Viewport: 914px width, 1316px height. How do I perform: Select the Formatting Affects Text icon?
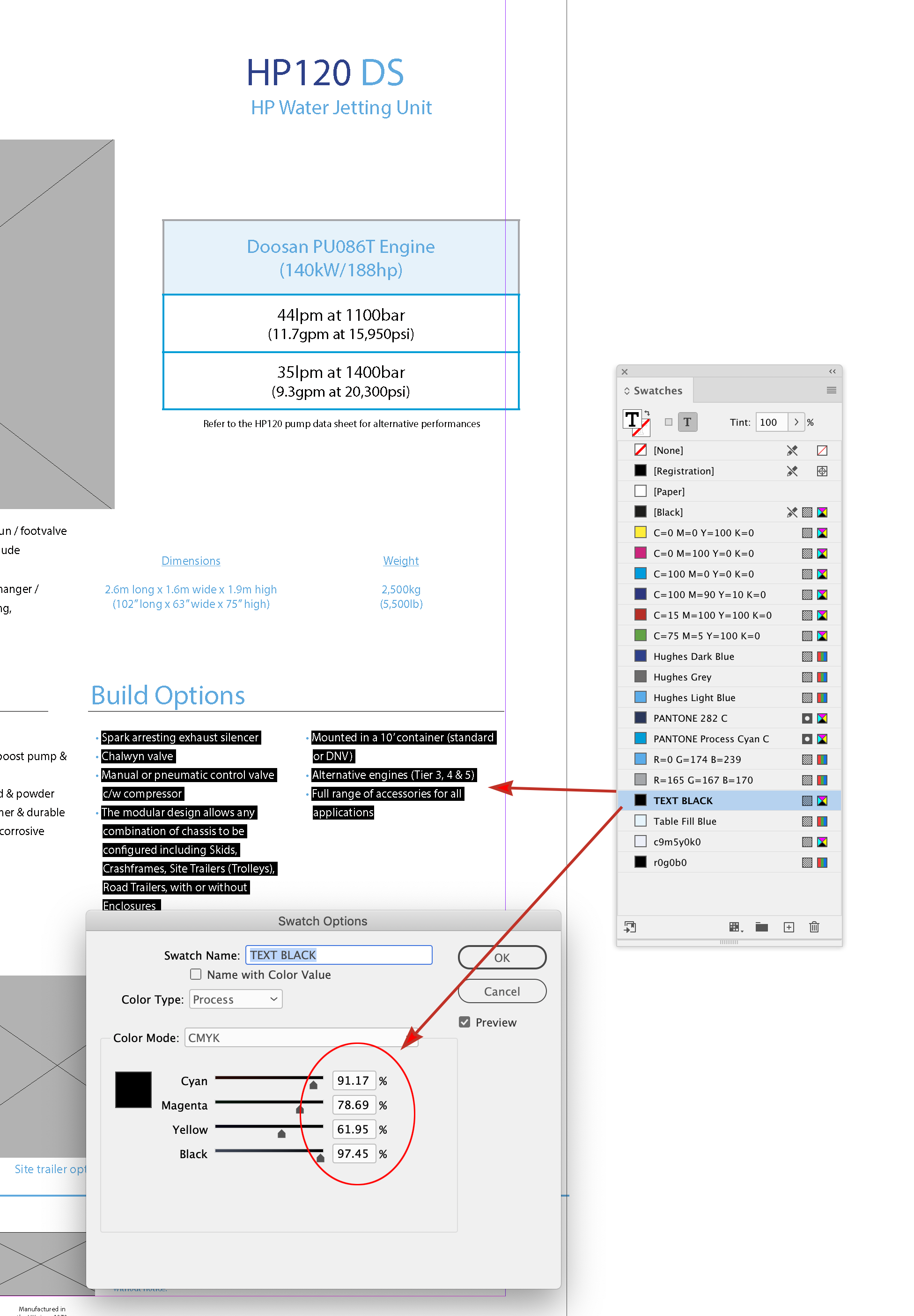click(x=687, y=422)
